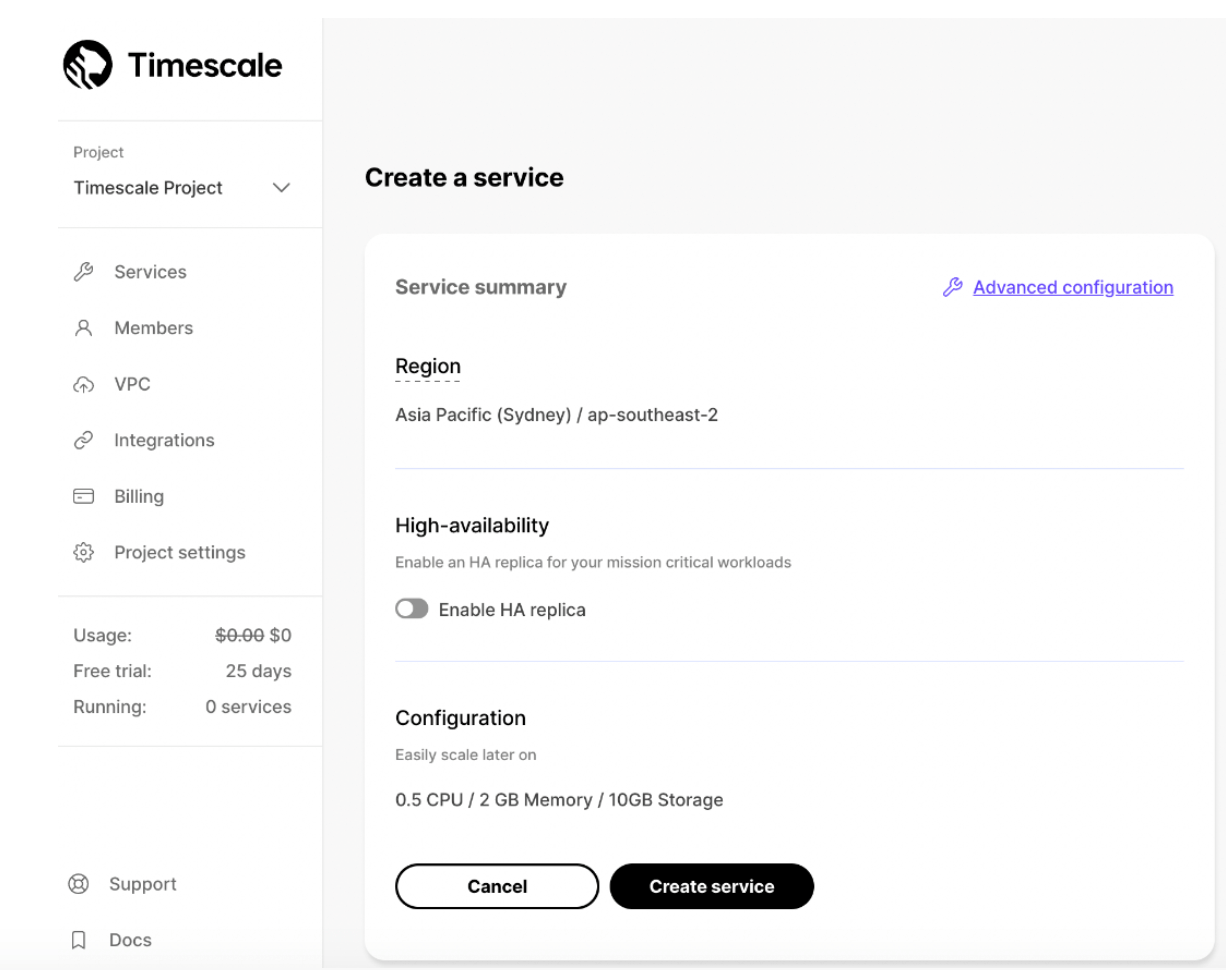This screenshot has width=1226, height=970.
Task: Open the Services menu item
Action: coord(150,272)
